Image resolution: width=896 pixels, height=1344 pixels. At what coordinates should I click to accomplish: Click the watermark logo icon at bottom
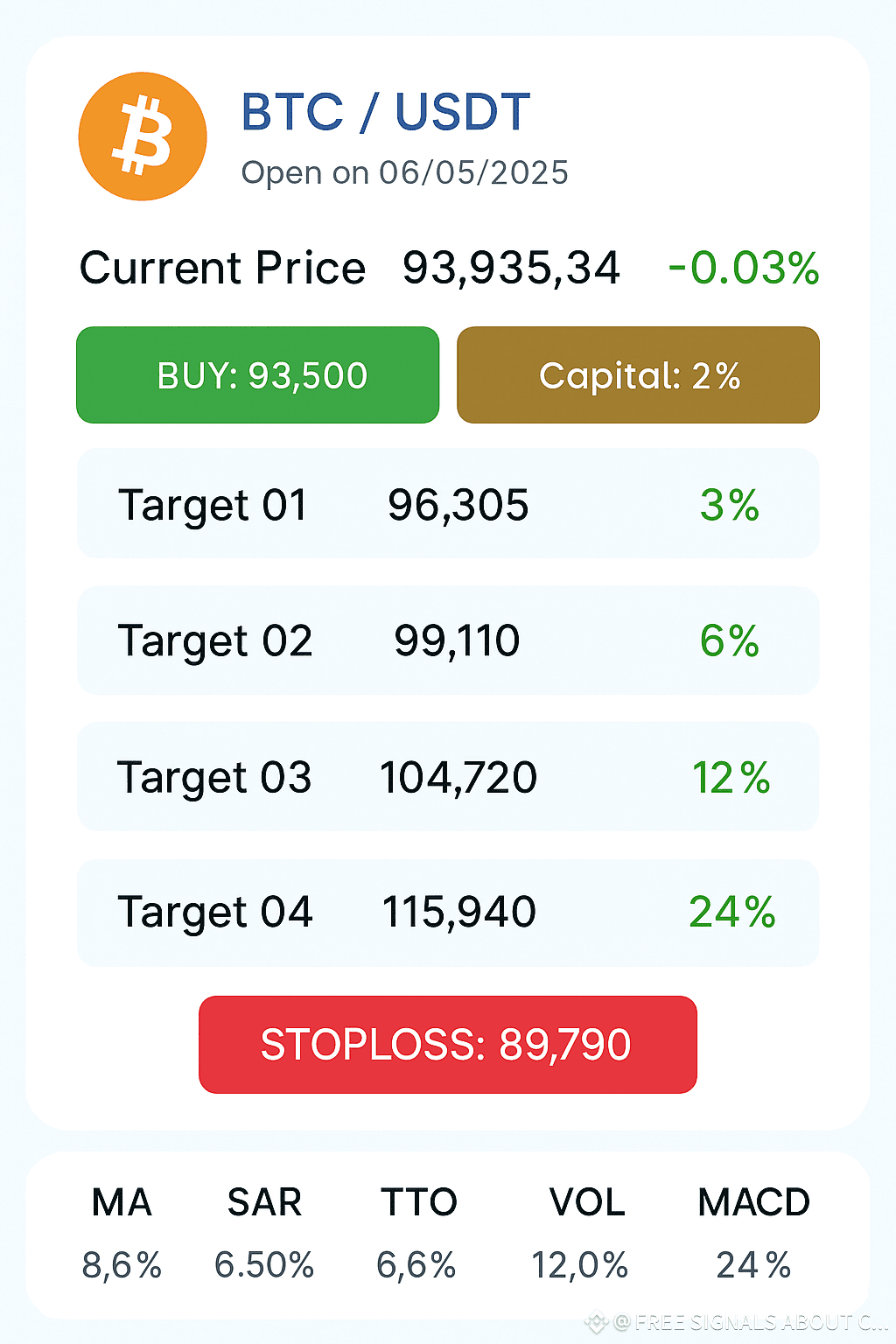(596, 1322)
